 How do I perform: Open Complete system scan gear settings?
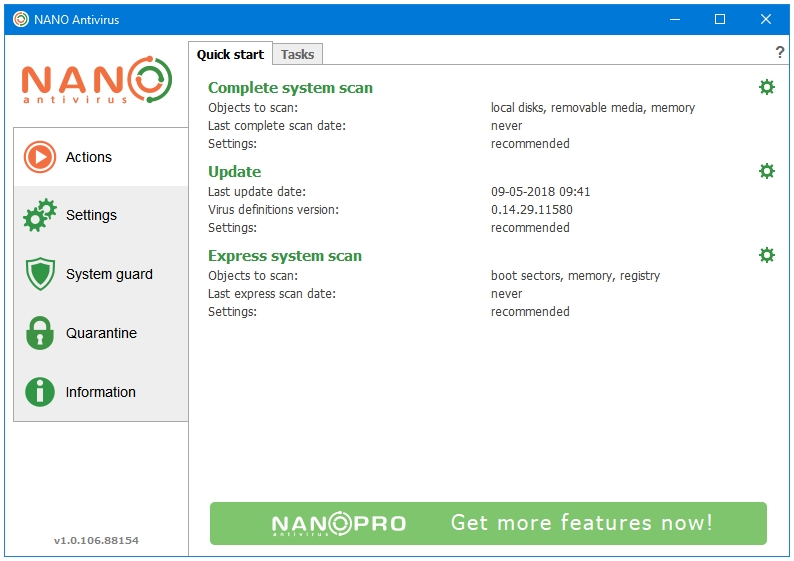(767, 87)
